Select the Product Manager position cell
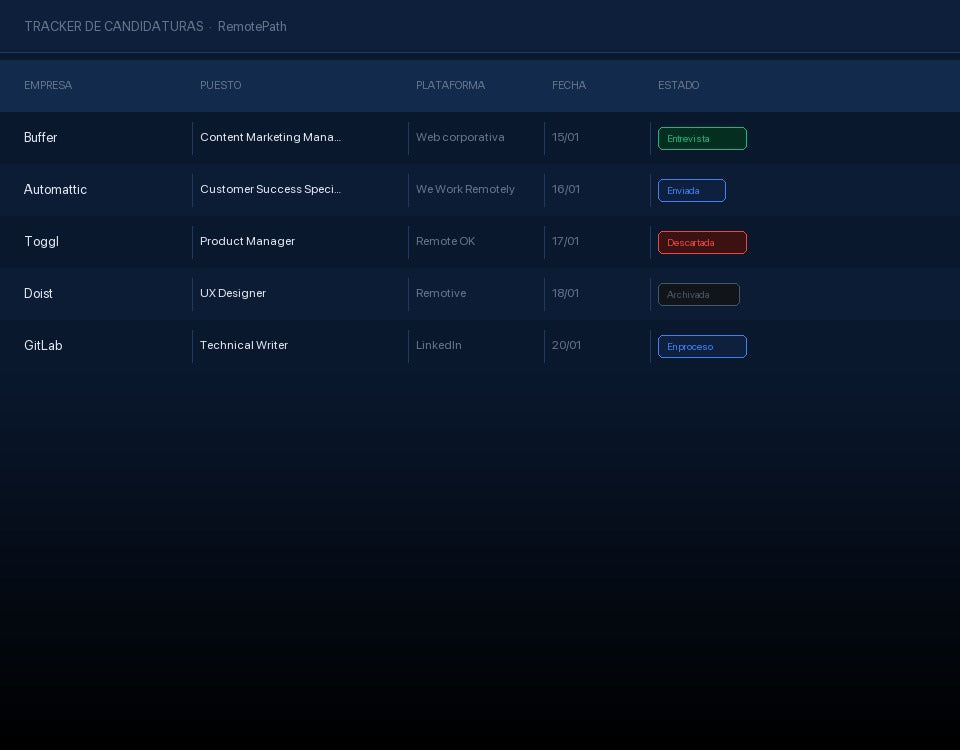The image size is (960, 750). pos(247,241)
